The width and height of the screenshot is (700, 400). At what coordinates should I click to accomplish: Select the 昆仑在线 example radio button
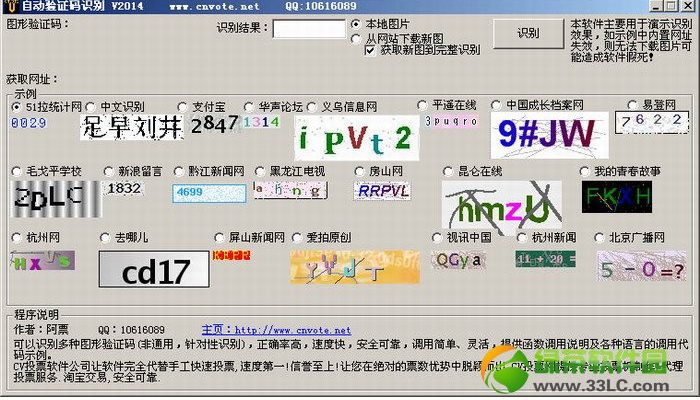click(448, 172)
